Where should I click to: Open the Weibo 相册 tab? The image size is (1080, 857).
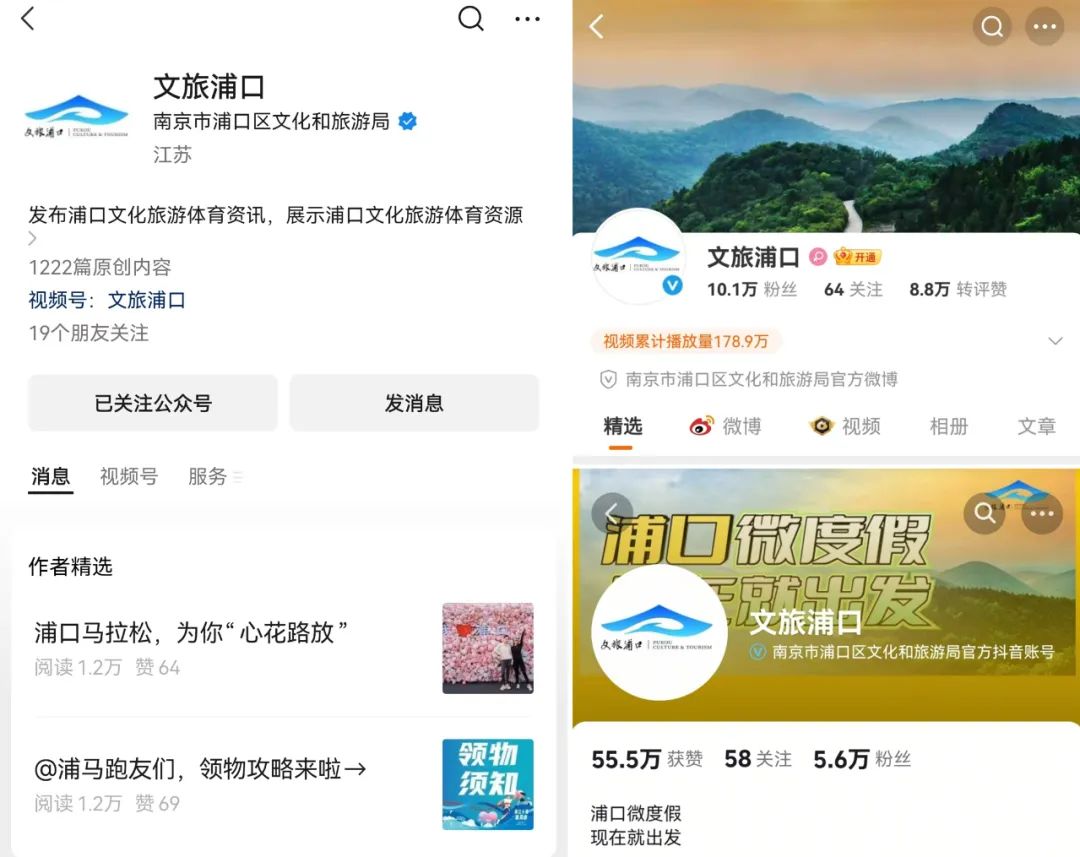point(949,427)
